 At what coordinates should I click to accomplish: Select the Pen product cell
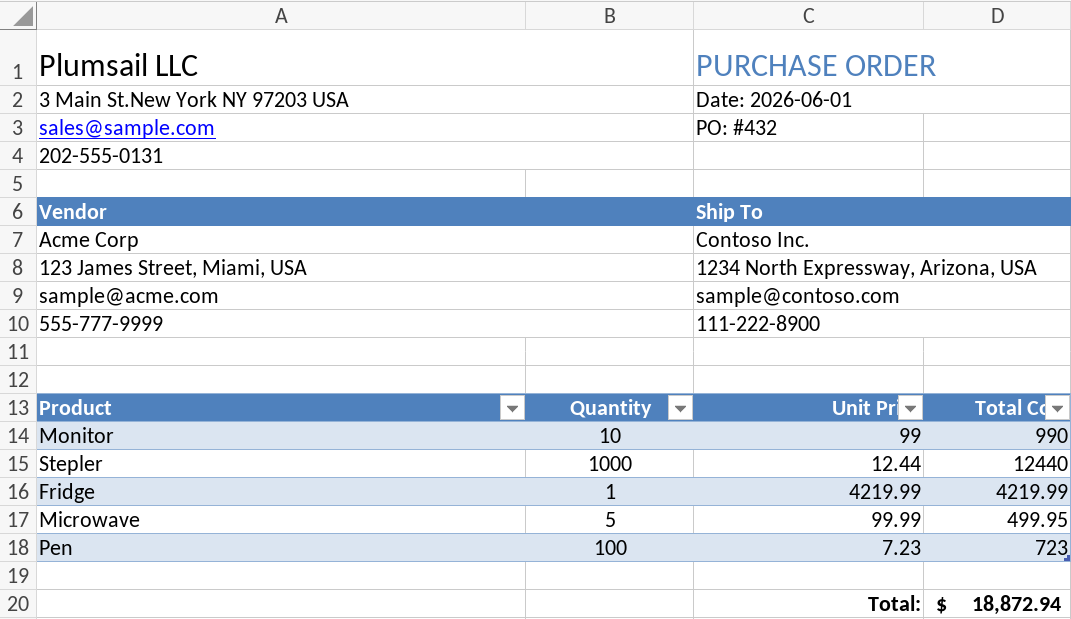[281, 548]
